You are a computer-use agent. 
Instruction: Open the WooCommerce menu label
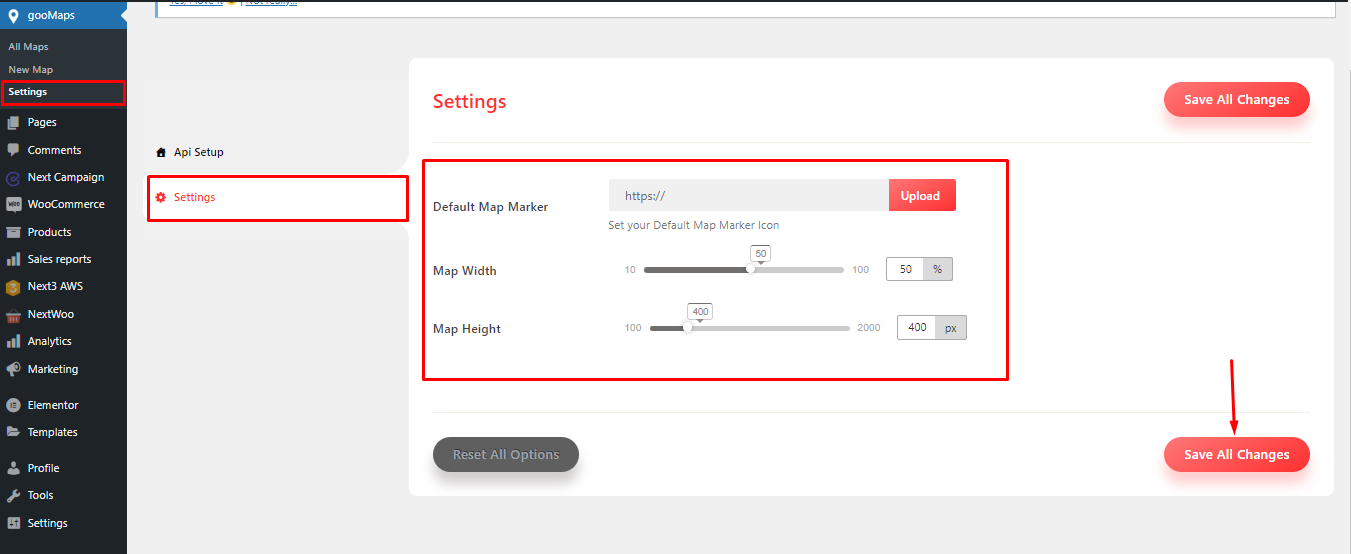[66, 204]
